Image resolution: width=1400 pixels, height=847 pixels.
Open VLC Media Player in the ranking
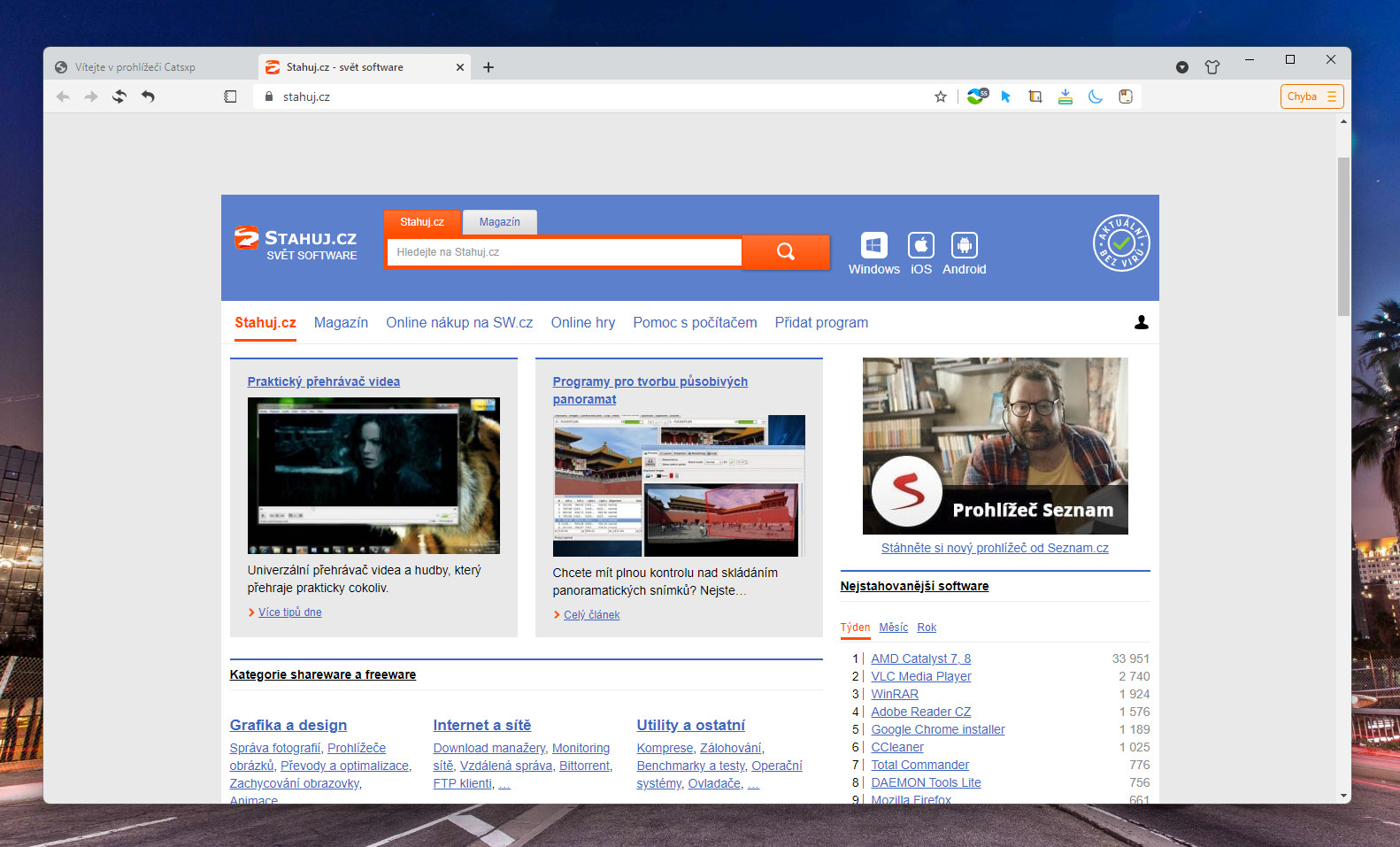(921, 676)
